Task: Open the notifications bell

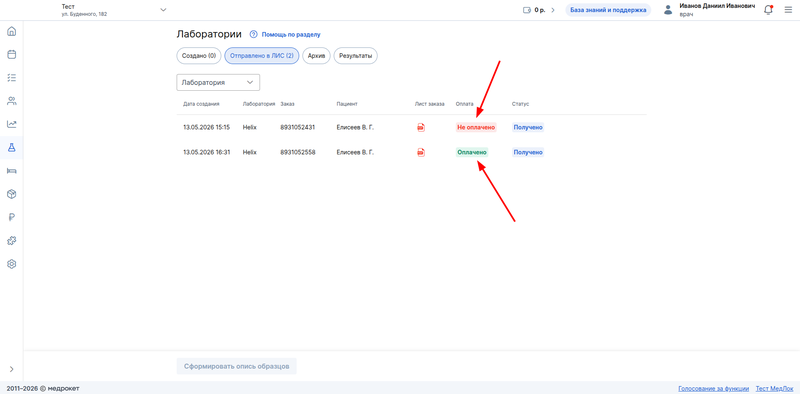Action: [x=768, y=10]
